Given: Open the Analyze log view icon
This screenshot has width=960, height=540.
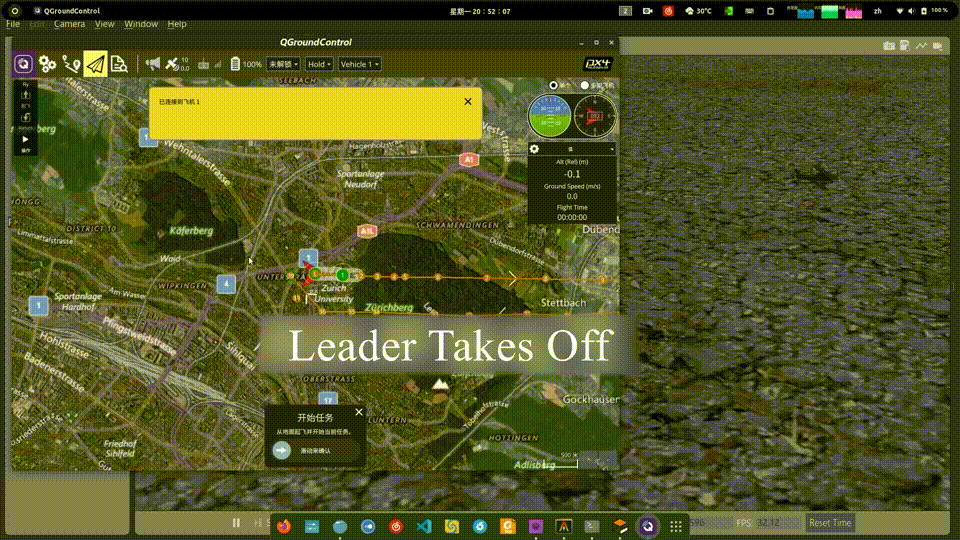Looking at the screenshot, I should click(119, 64).
